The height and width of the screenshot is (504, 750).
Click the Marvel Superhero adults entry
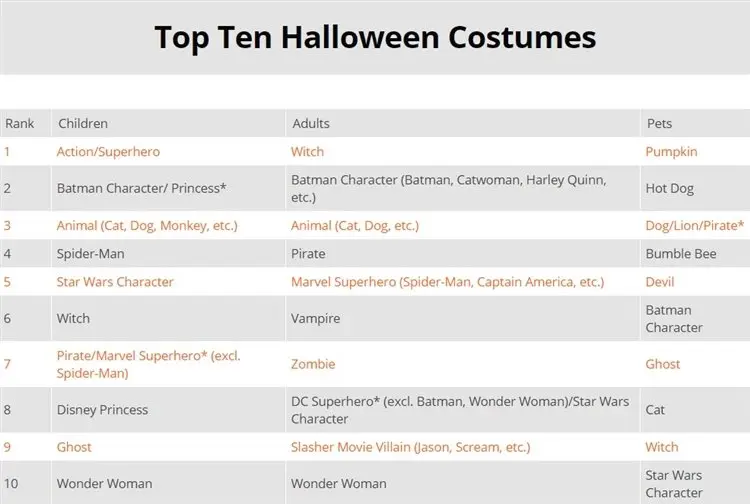(447, 282)
